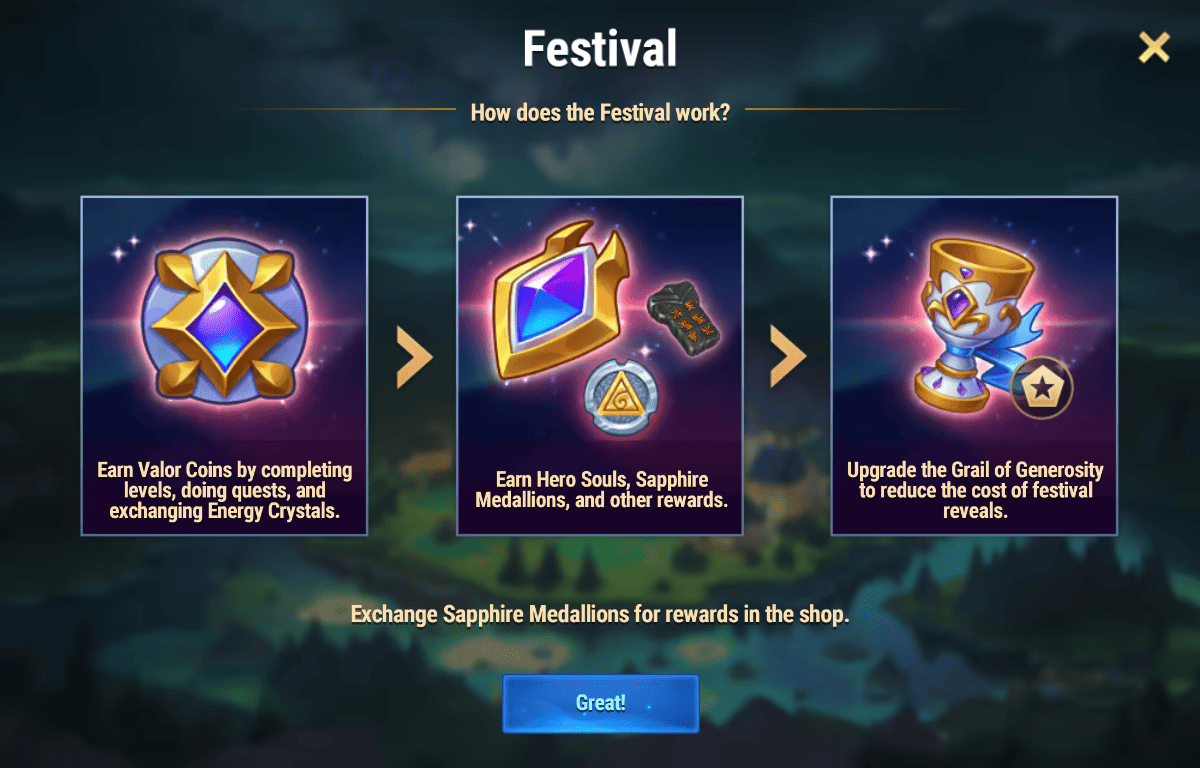Screen dimensions: 1200x768
Task: Select the Earn Valor Coins card
Action: [x=224, y=366]
